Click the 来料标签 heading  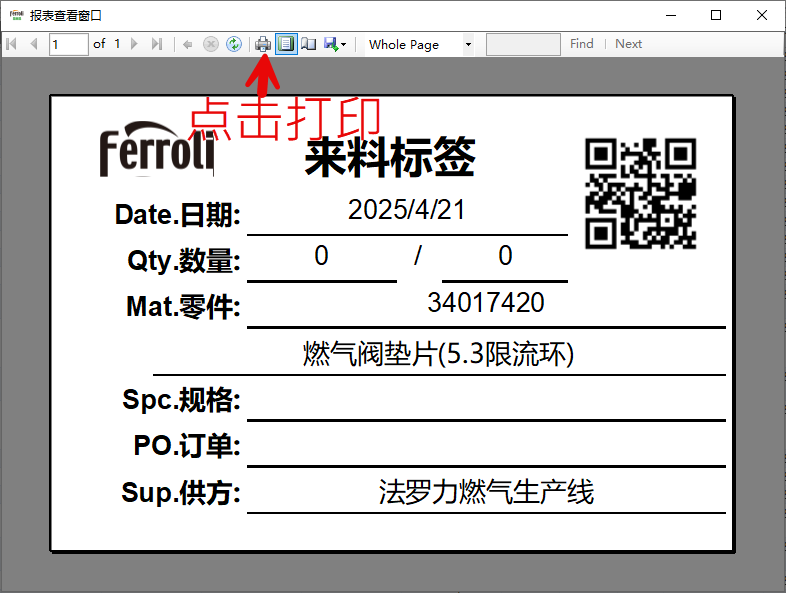click(x=390, y=157)
